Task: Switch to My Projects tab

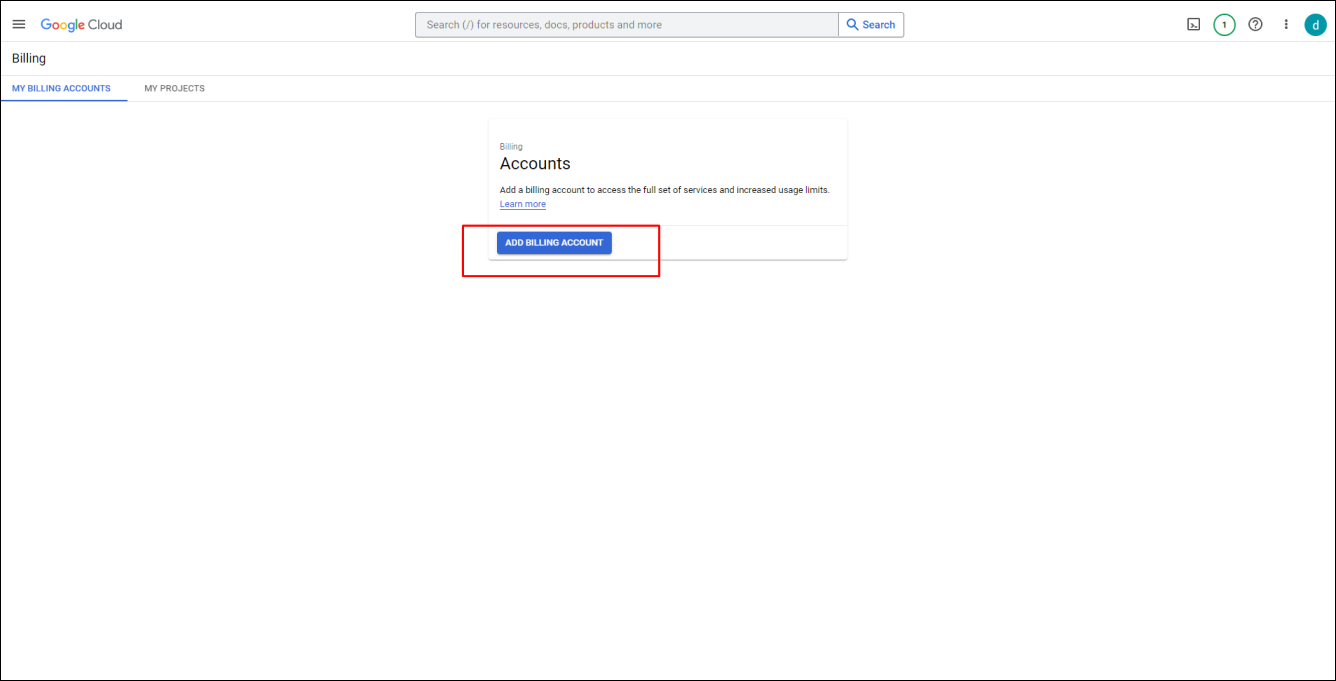Action: point(174,88)
